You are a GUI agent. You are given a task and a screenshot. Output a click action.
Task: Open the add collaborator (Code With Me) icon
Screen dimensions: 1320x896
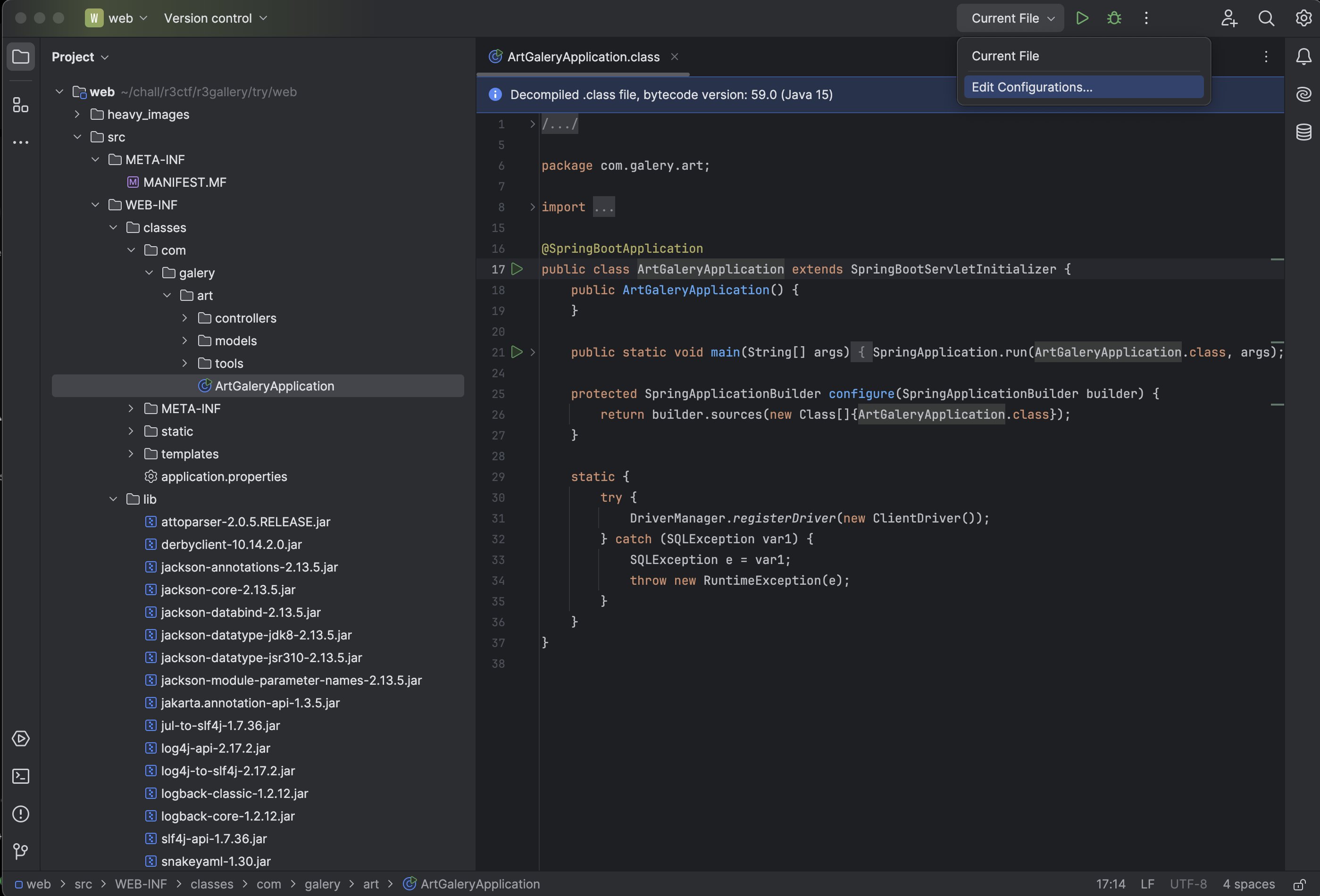click(x=1228, y=18)
